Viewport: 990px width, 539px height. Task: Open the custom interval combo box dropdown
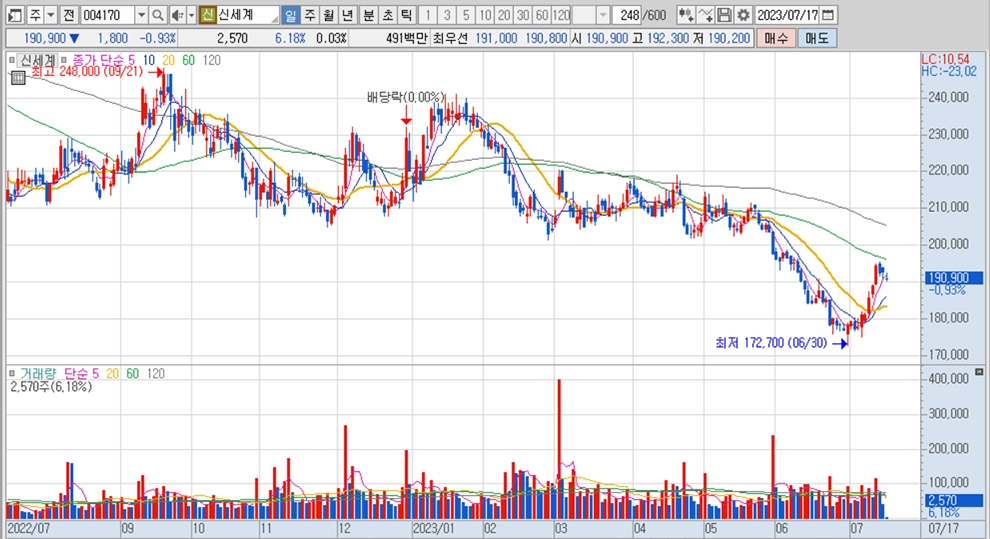click(603, 15)
